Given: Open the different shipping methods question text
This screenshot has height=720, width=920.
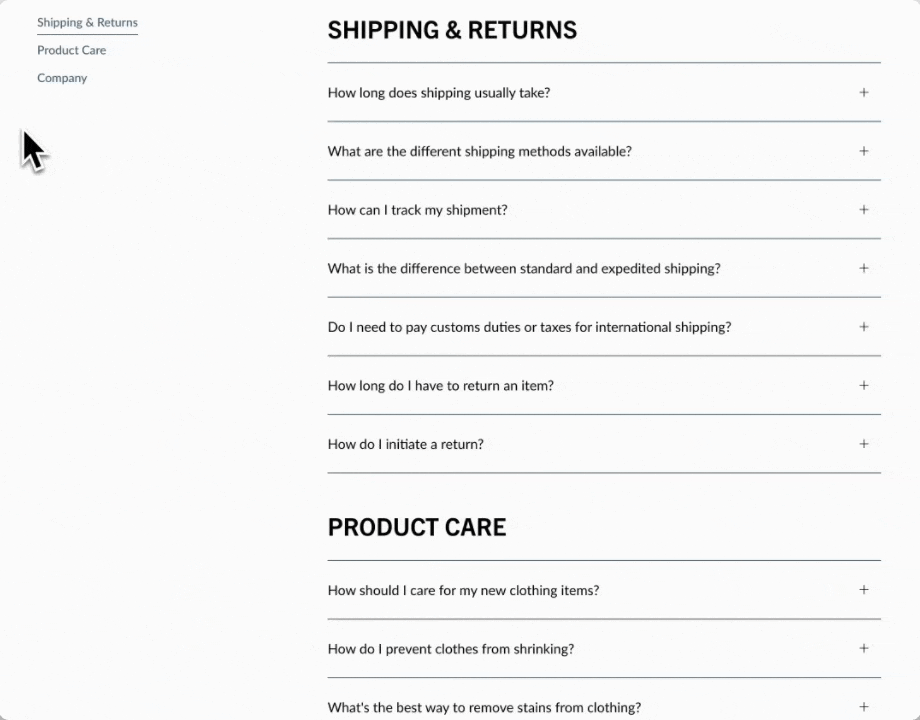Looking at the screenshot, I should pyautogui.click(x=479, y=152).
